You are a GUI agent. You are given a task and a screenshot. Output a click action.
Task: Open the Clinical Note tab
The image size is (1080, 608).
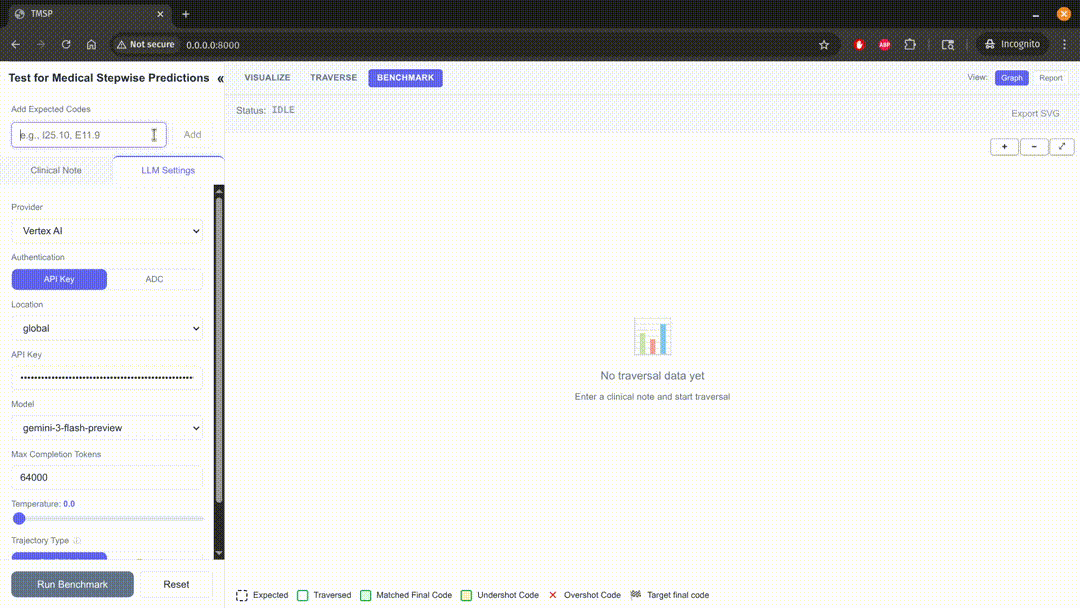coord(56,170)
